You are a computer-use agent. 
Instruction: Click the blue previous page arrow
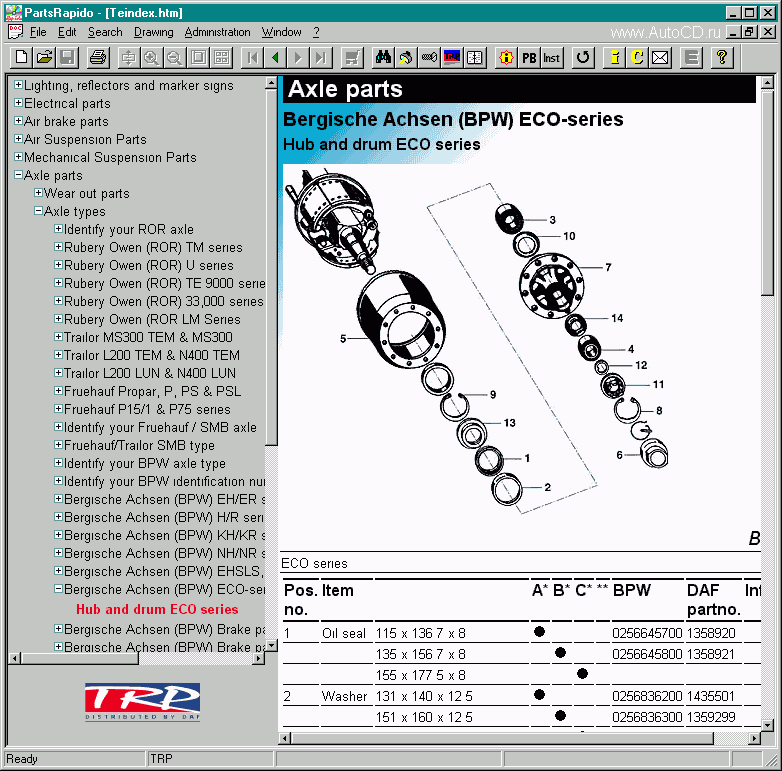coord(275,58)
